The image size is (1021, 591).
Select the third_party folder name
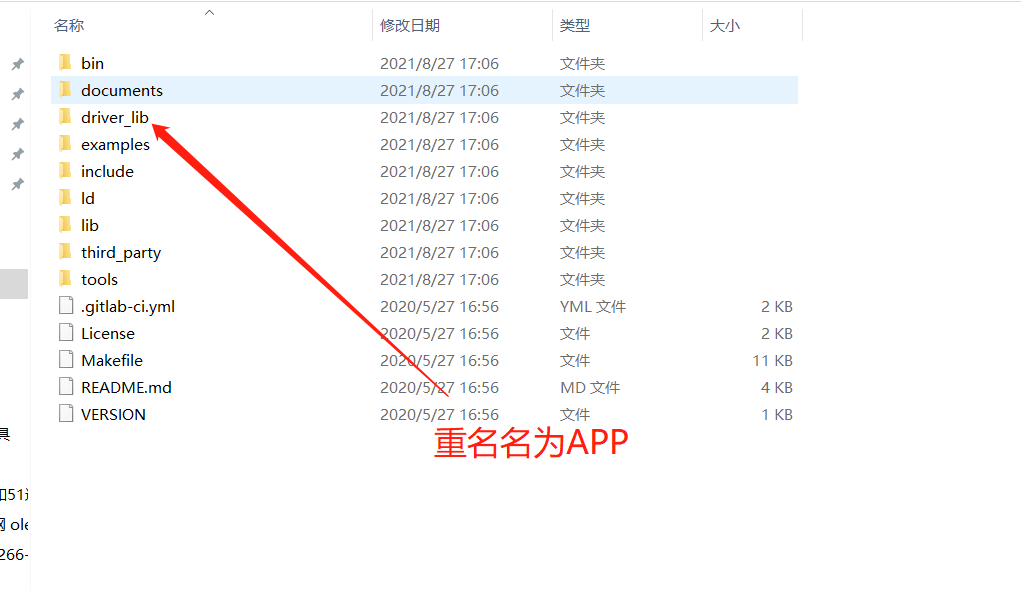(x=121, y=253)
